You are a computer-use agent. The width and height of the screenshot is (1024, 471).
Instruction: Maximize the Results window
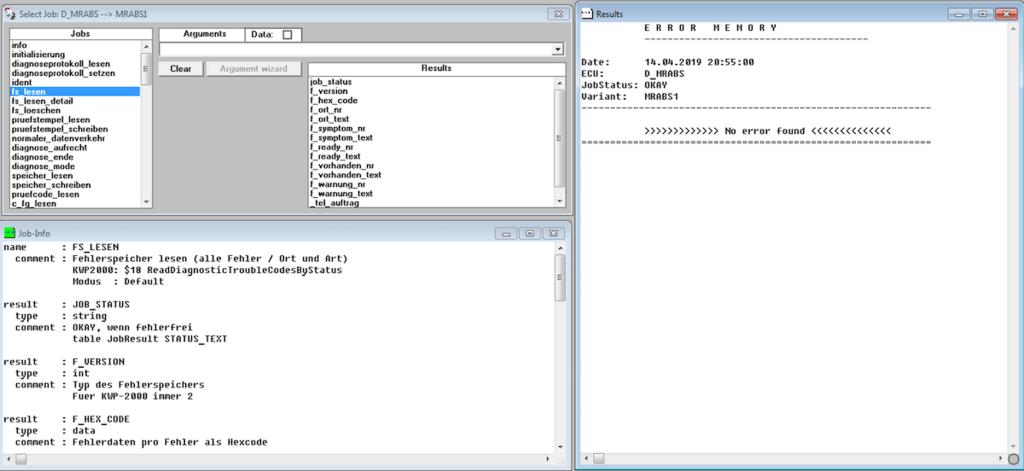(983, 14)
